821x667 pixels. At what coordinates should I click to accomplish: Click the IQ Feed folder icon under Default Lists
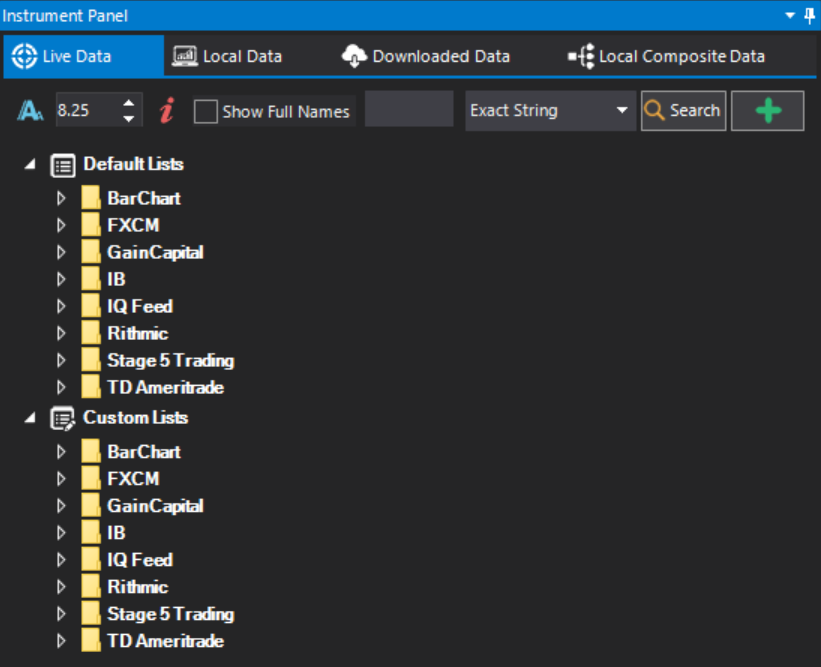tap(91, 306)
